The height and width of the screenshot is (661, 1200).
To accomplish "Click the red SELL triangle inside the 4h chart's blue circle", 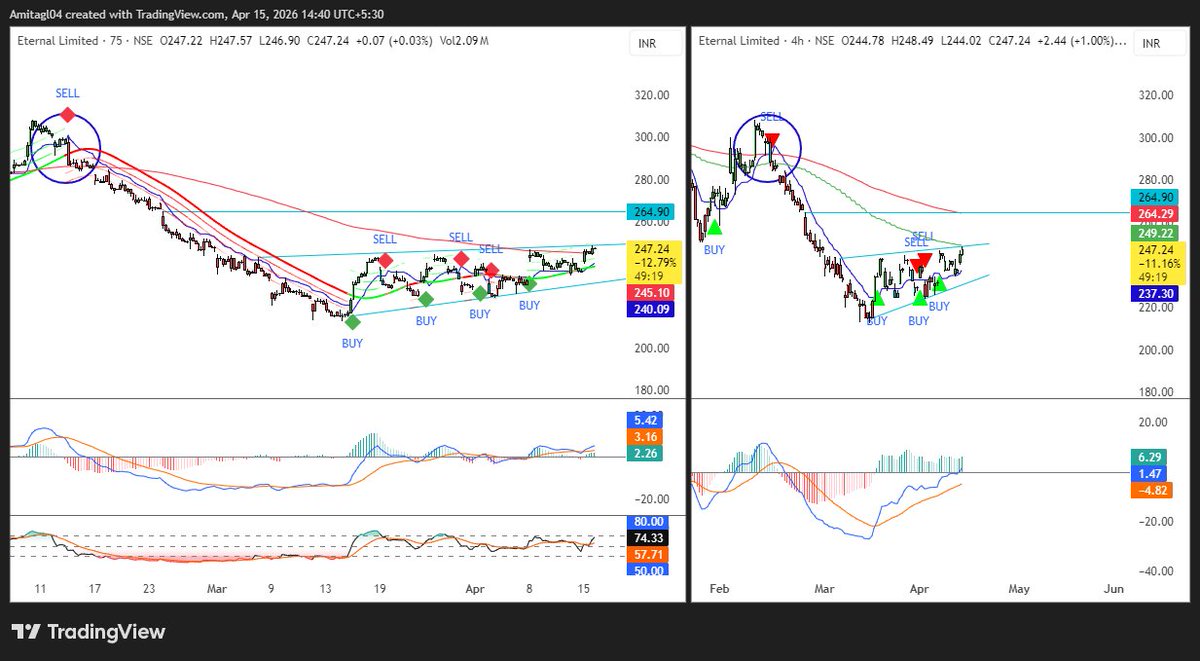I will click(772, 140).
